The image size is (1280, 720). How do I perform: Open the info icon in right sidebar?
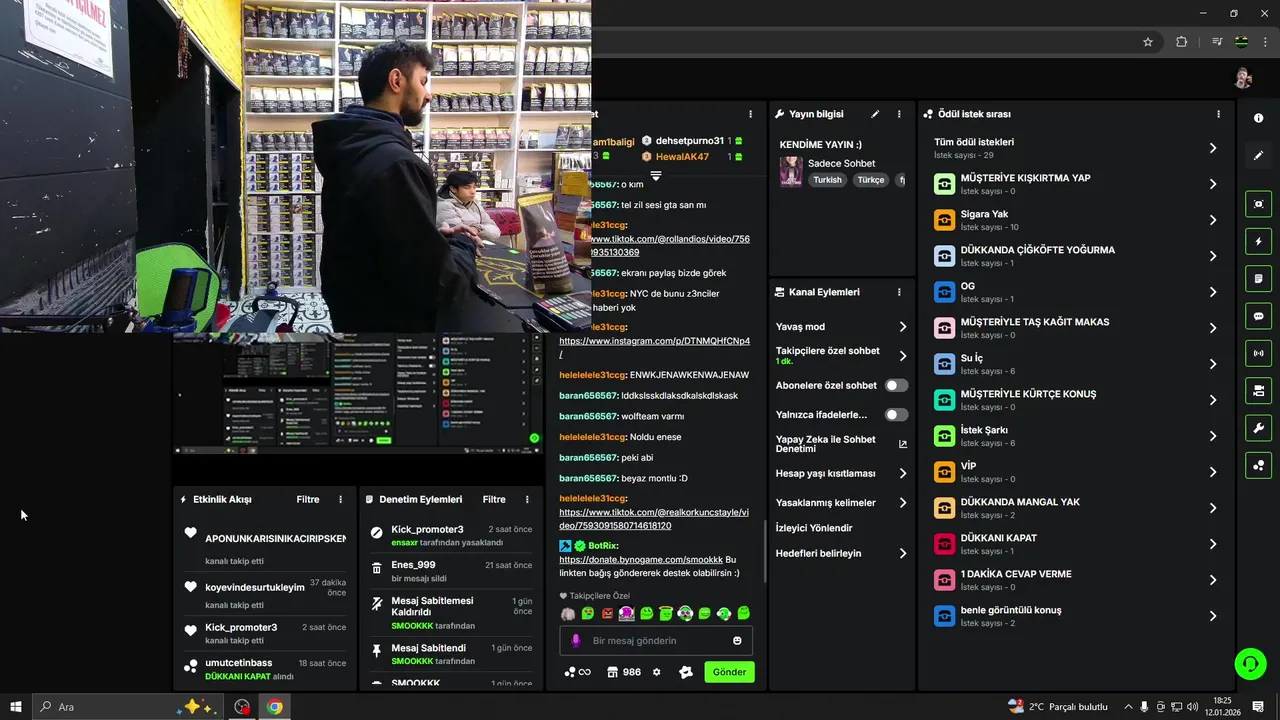1258,118
